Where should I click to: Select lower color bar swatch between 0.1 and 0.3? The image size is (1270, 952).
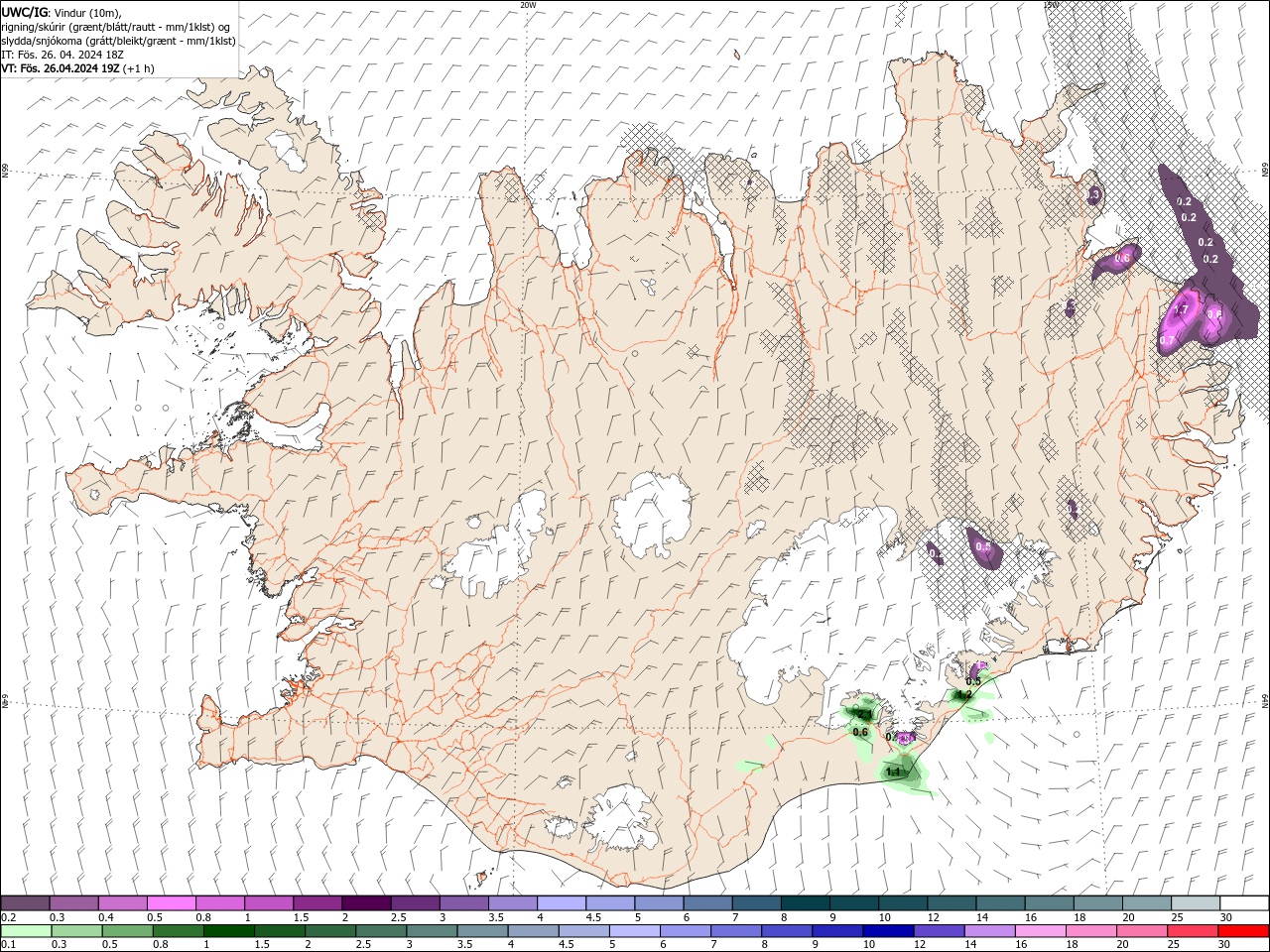[x=27, y=931]
